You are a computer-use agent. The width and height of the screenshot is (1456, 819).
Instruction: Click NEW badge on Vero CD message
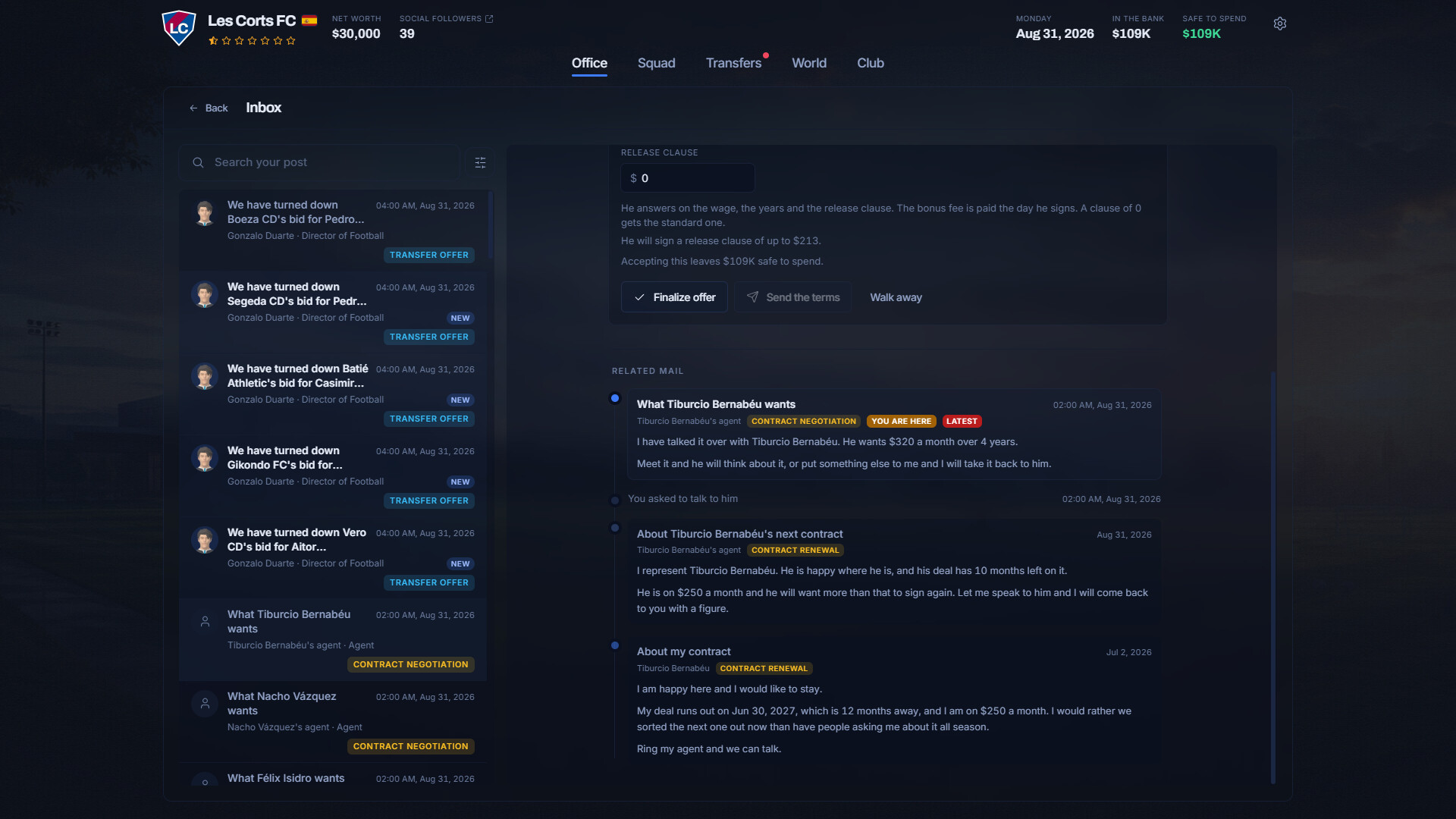pos(460,564)
